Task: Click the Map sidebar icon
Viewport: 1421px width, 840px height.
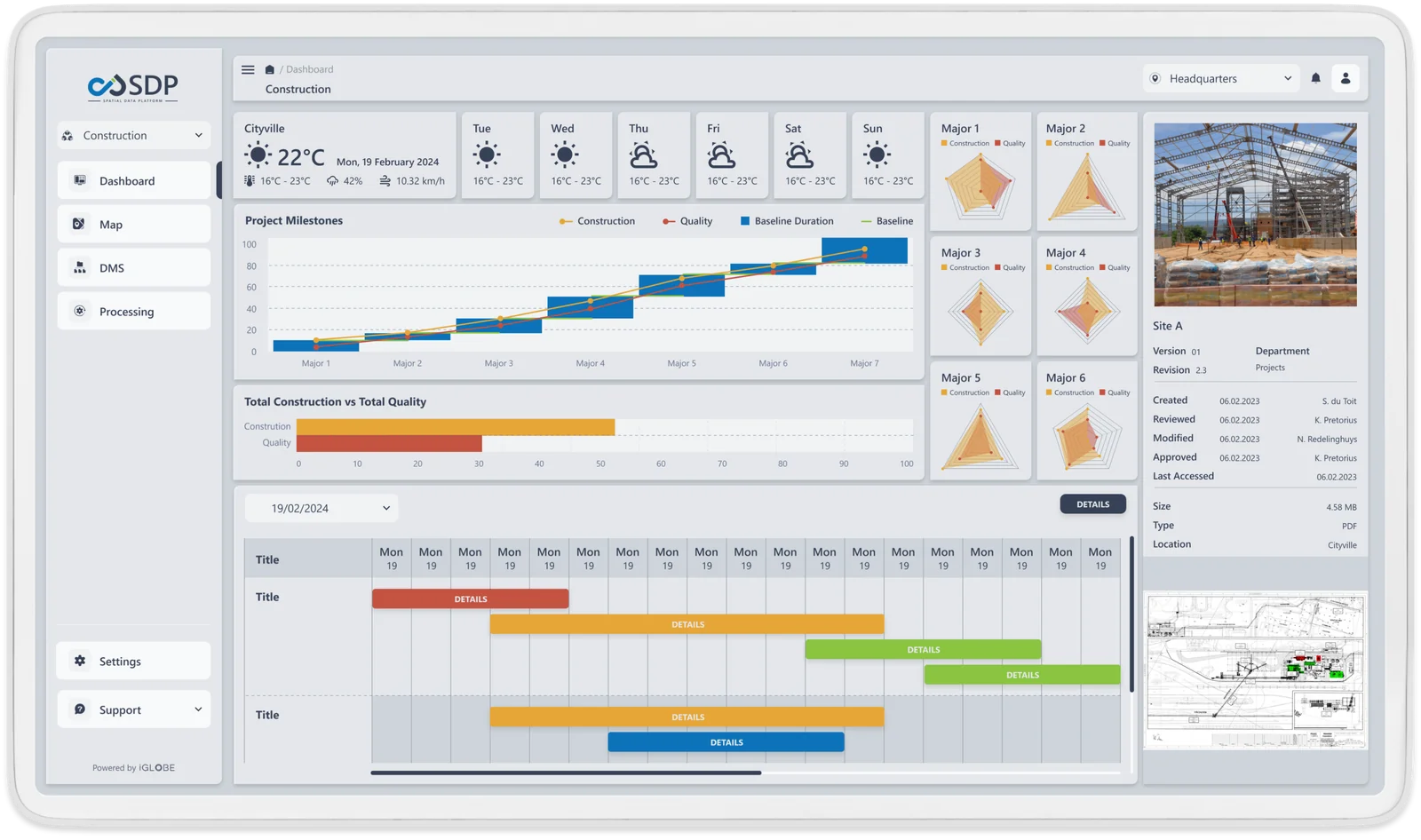Action: click(x=79, y=224)
